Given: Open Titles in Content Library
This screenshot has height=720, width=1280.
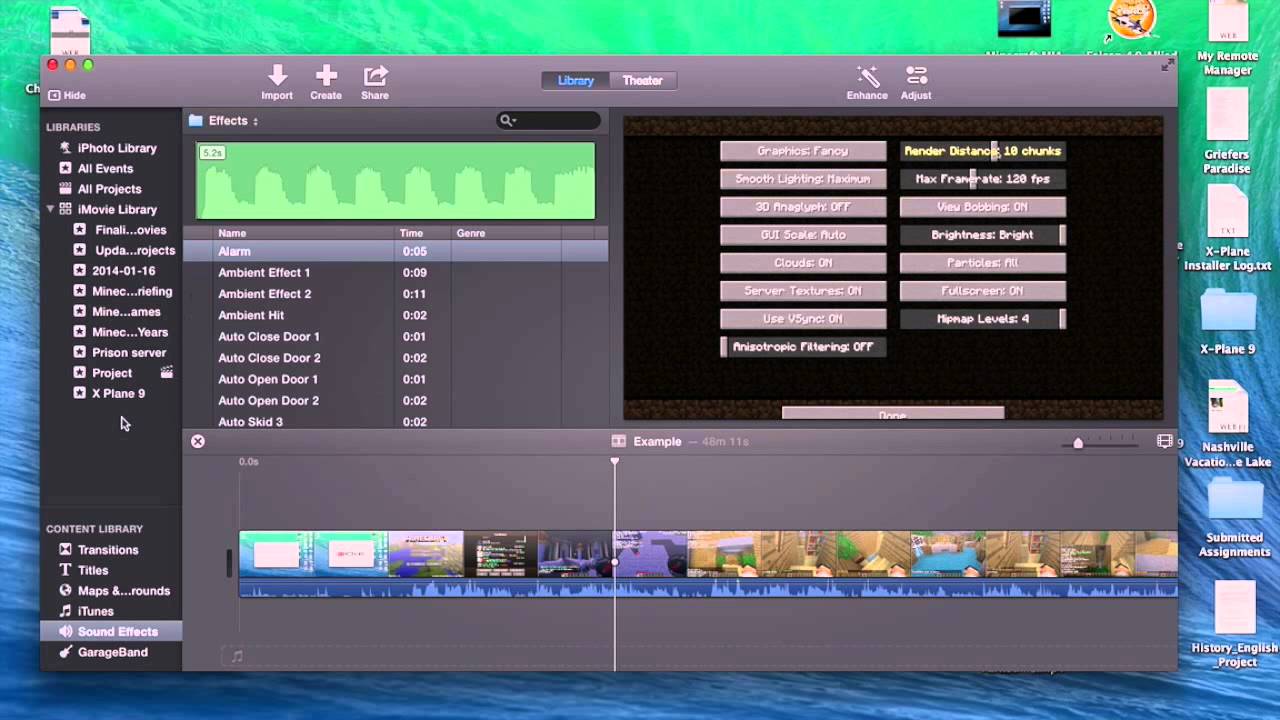Looking at the screenshot, I should pos(93,570).
